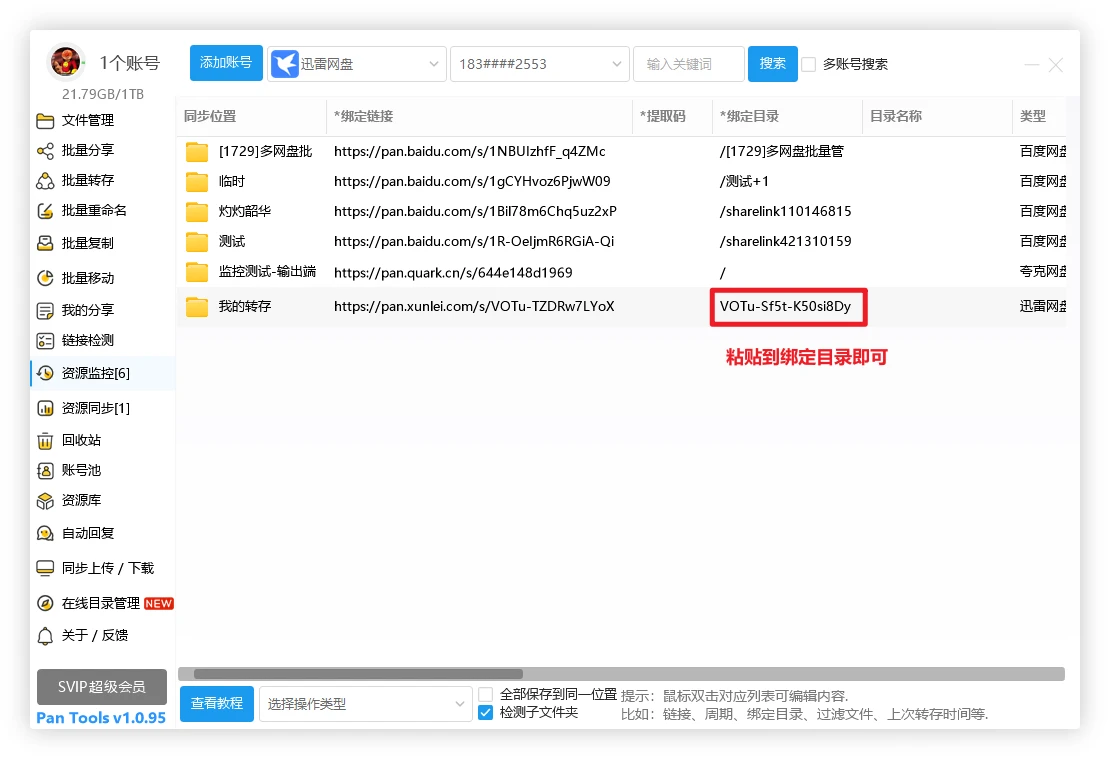The image size is (1110, 759).
Task: Click the 链接检测 link check icon
Action: click(x=45, y=341)
